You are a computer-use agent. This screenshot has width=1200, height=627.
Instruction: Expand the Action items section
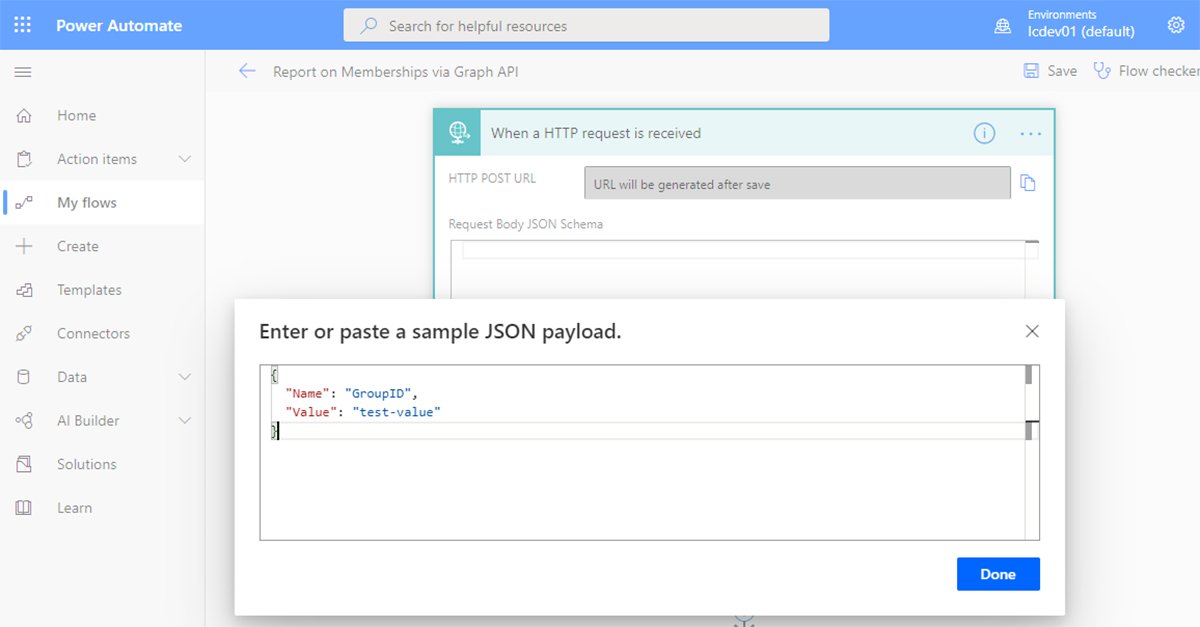(x=184, y=159)
